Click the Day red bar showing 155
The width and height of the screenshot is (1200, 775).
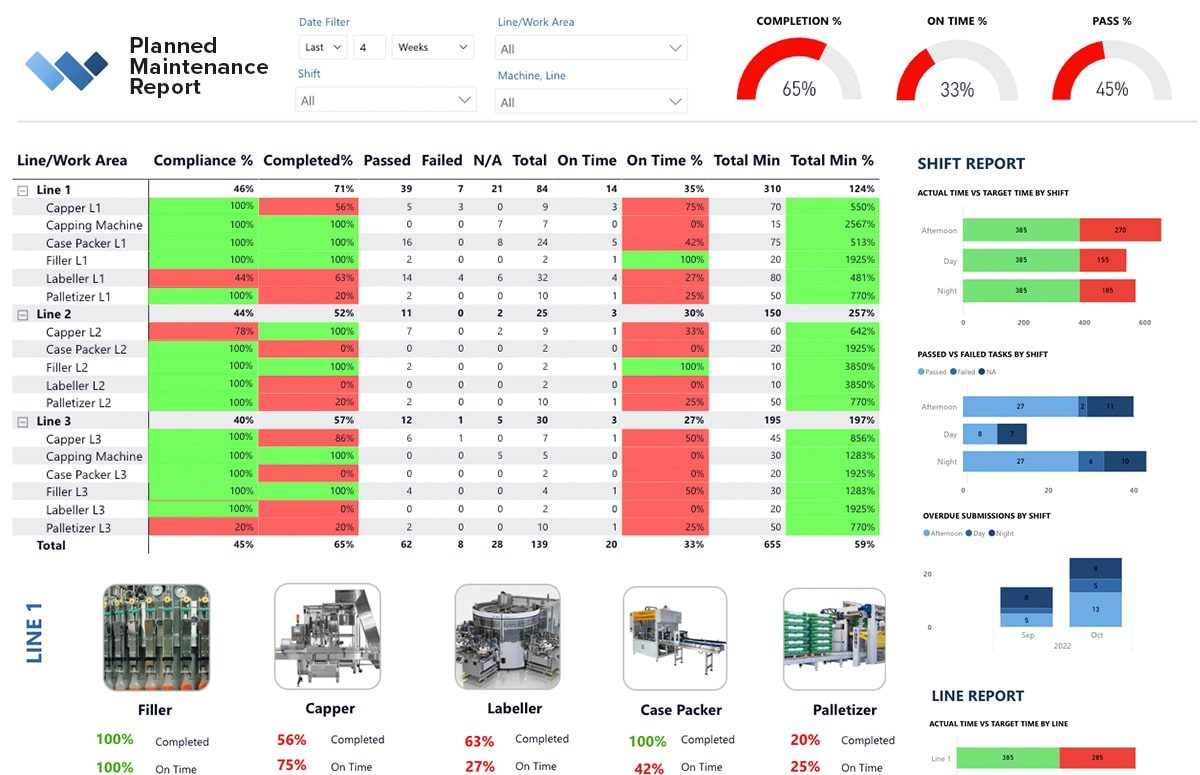click(x=1103, y=260)
